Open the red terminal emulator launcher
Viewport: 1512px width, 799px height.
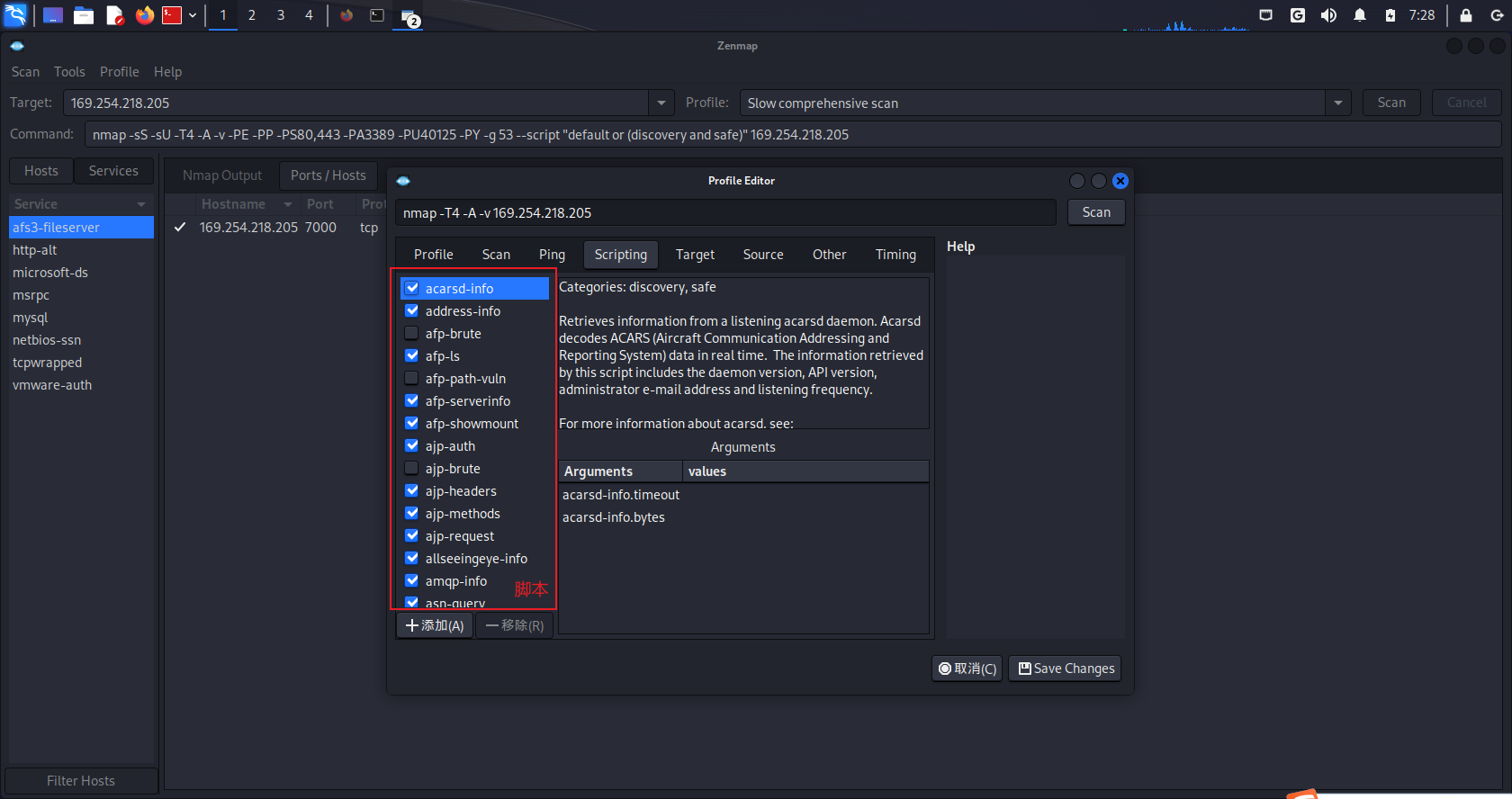tap(172, 15)
